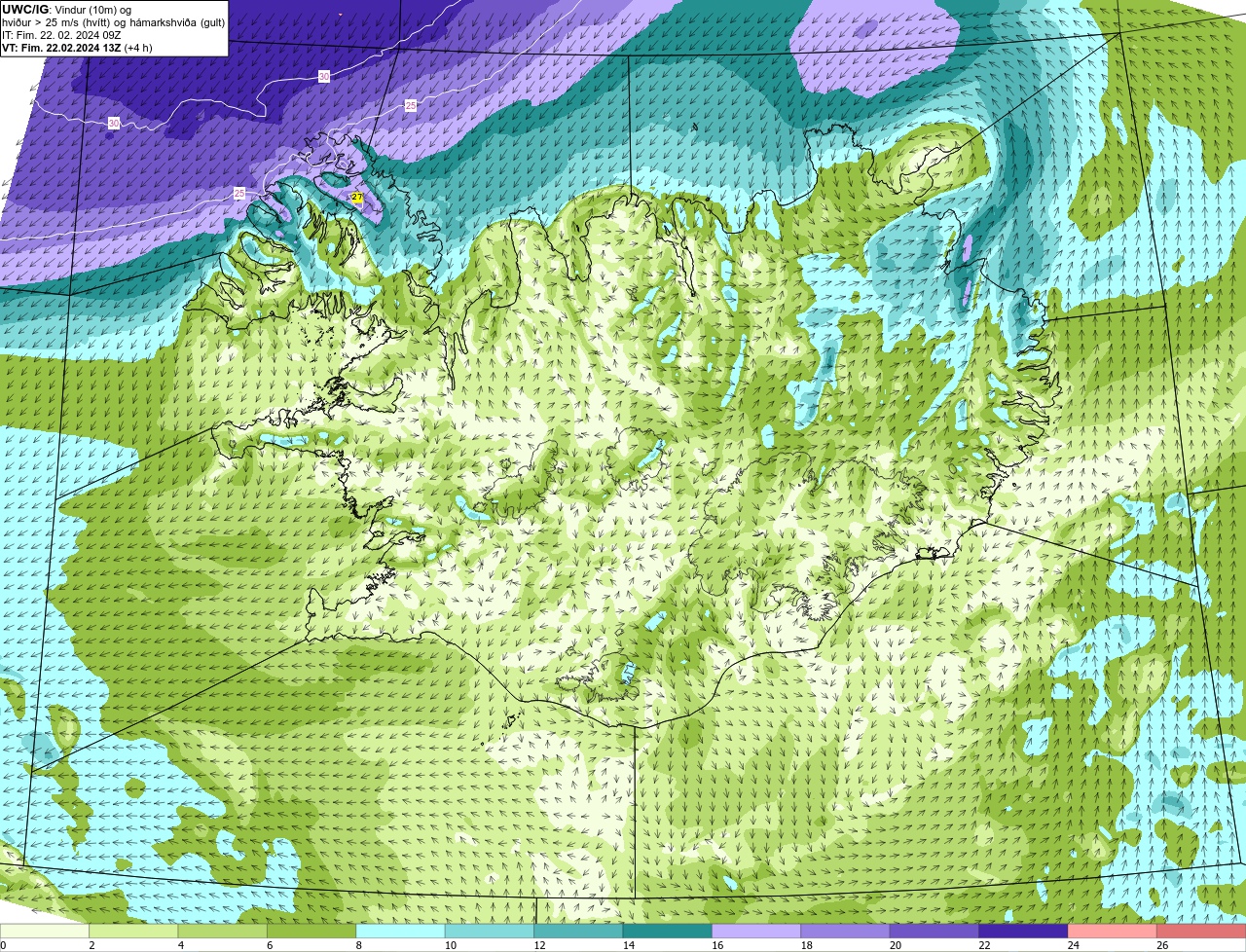Click the legend scale number 8
The image size is (1246, 952).
tap(358, 945)
